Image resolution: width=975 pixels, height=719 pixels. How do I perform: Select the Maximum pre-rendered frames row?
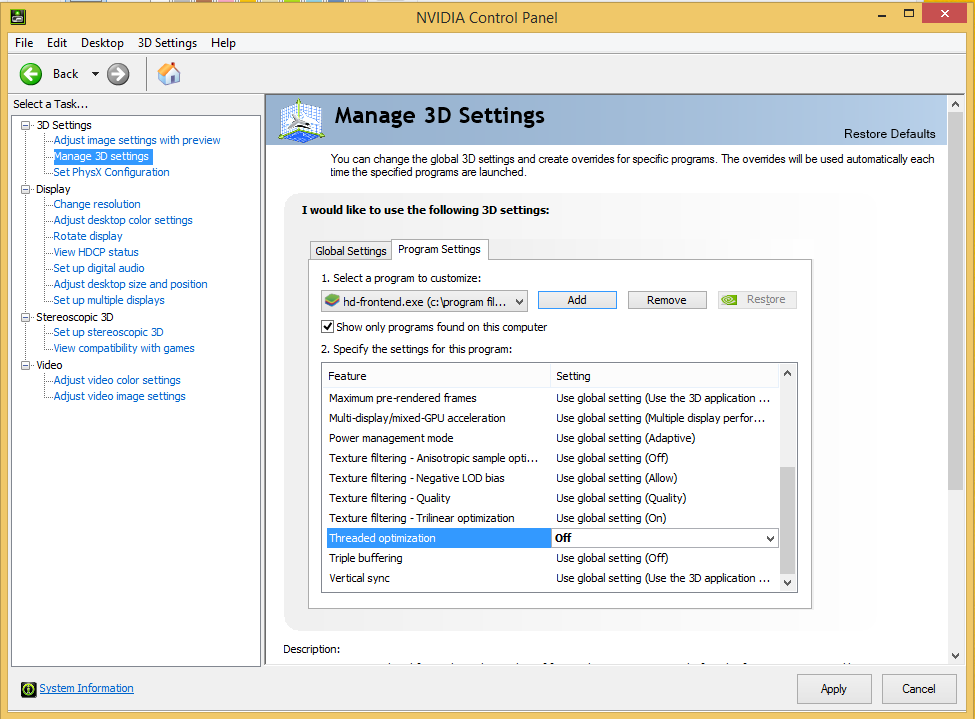click(x=552, y=398)
